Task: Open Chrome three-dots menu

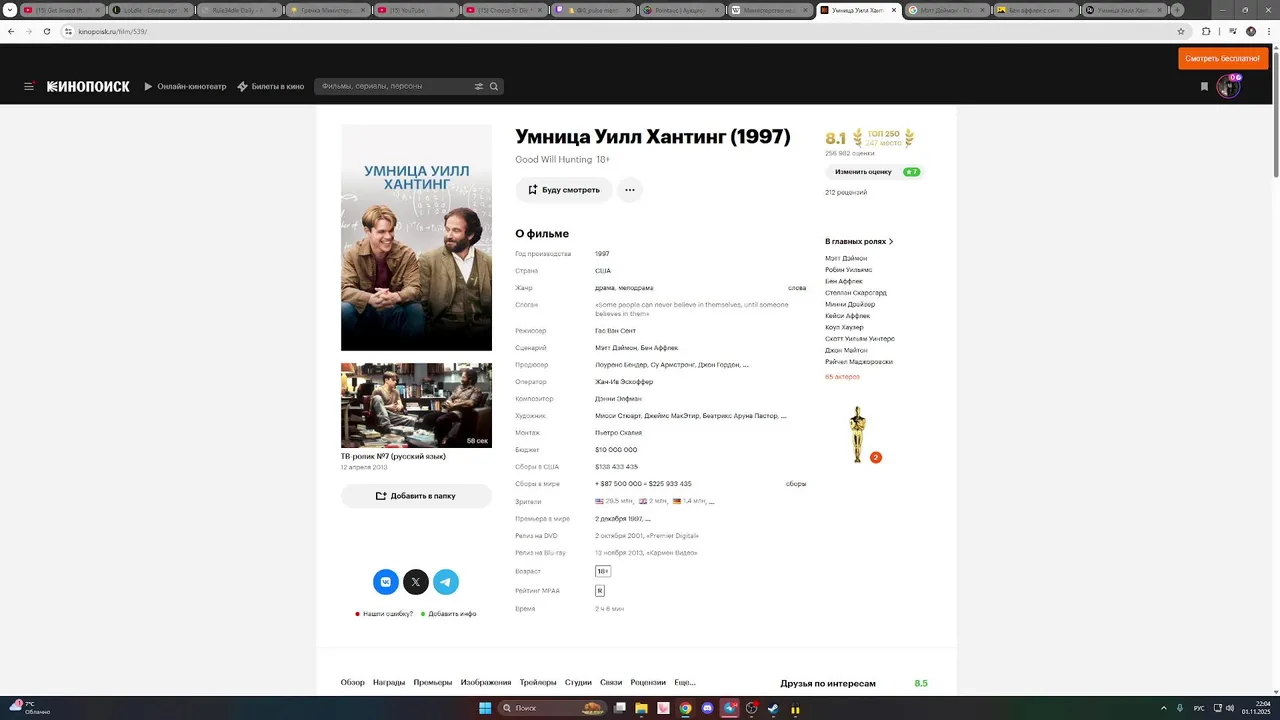Action: click(x=1268, y=31)
